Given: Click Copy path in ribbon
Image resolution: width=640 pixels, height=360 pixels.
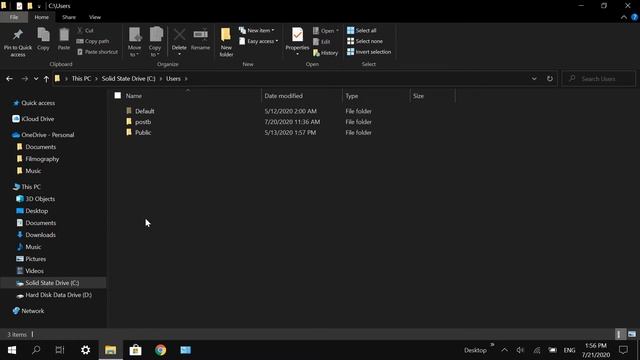Looking at the screenshot, I should coord(93,41).
